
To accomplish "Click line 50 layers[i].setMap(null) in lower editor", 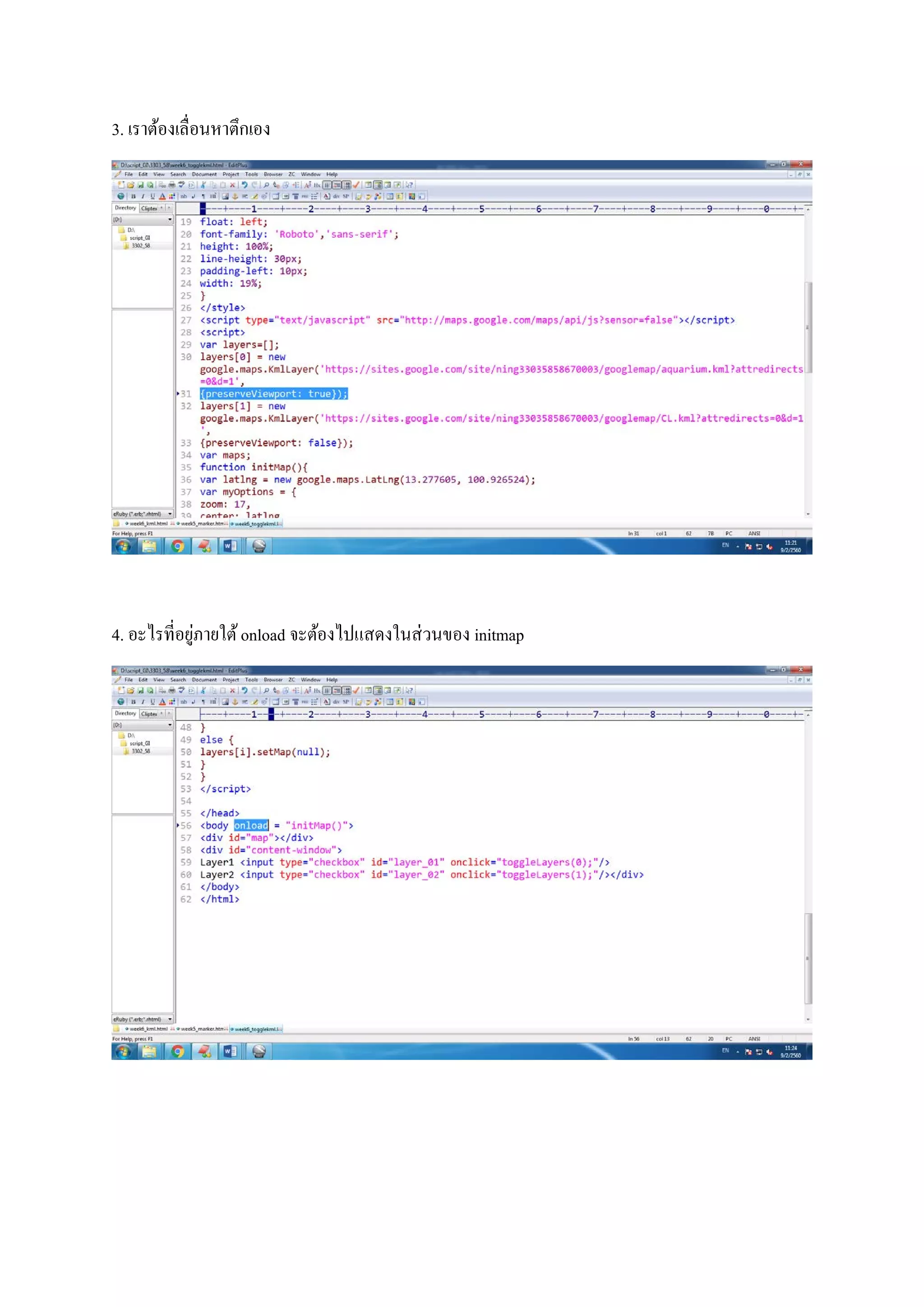I will (265, 752).
